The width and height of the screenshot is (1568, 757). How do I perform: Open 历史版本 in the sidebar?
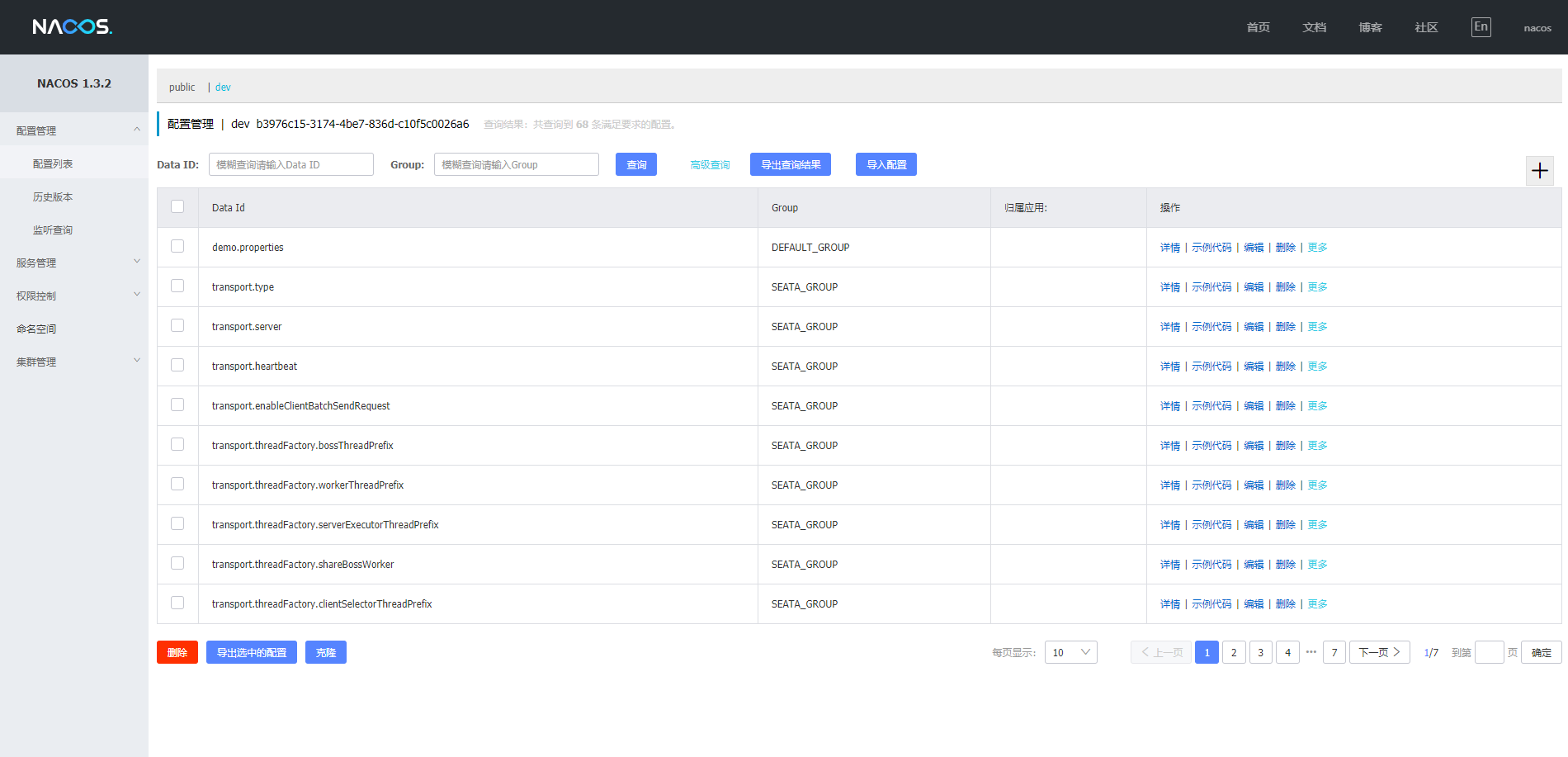click(53, 196)
